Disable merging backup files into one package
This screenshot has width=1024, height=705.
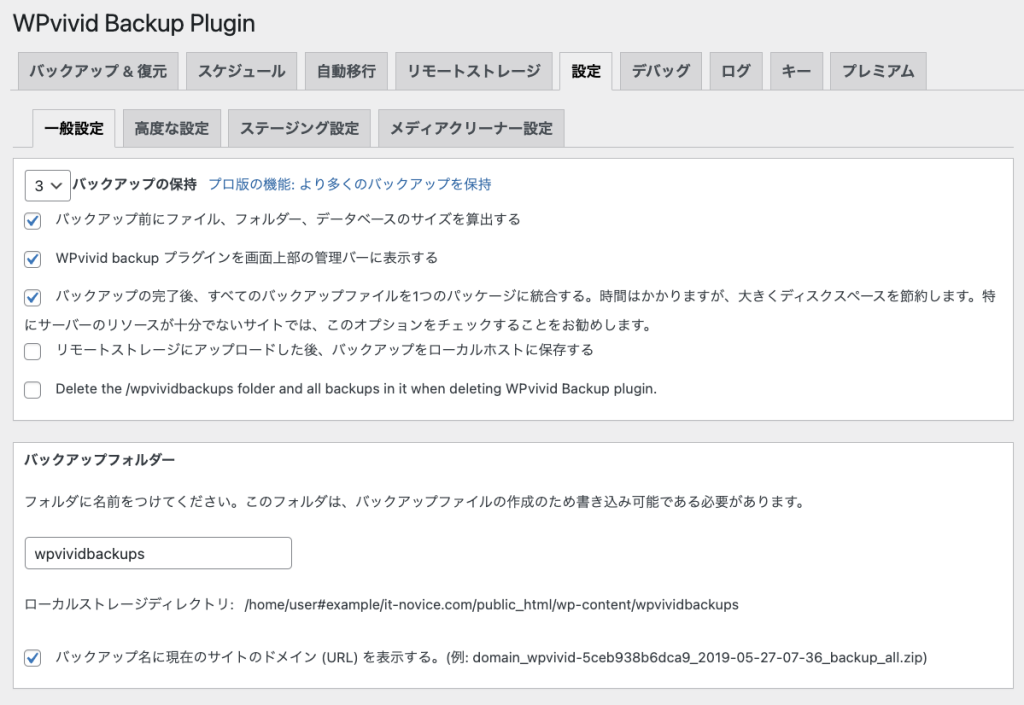(x=33, y=298)
